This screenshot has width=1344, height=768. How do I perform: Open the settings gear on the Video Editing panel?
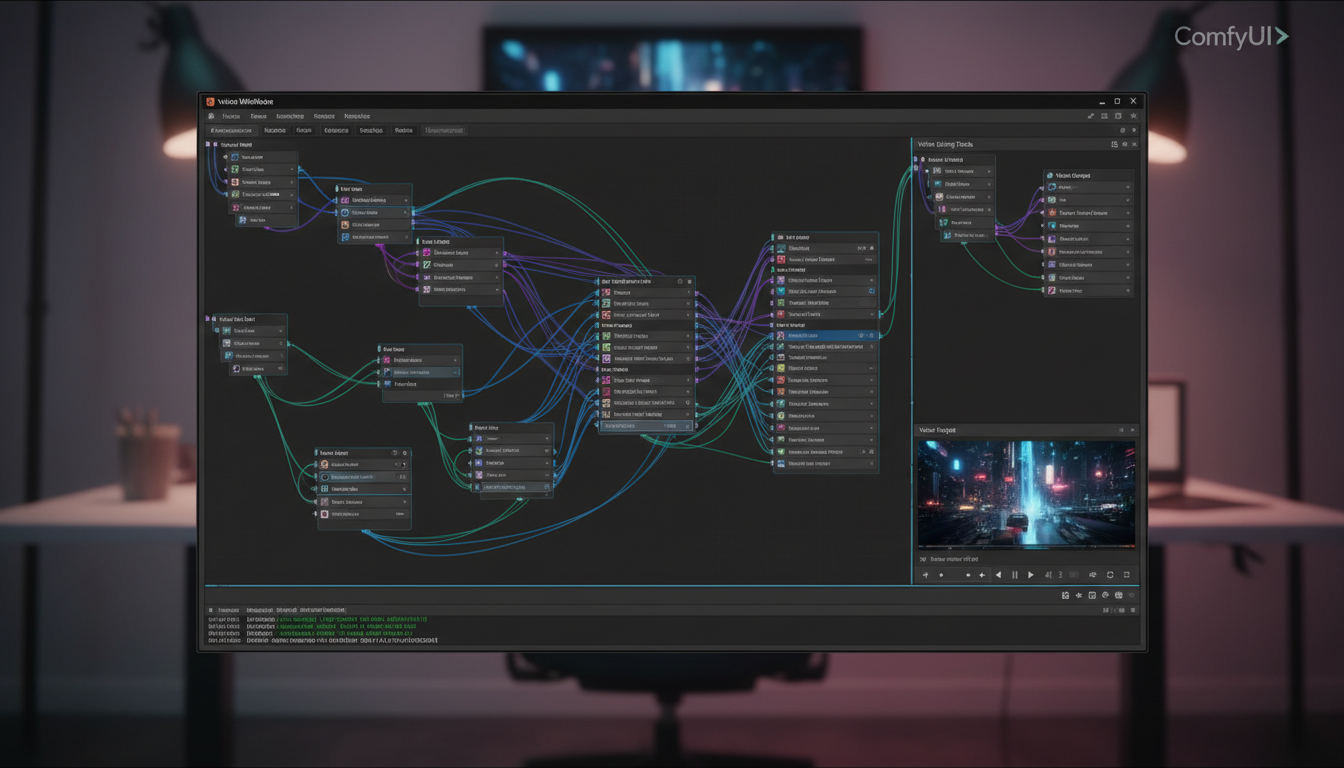tap(1125, 144)
